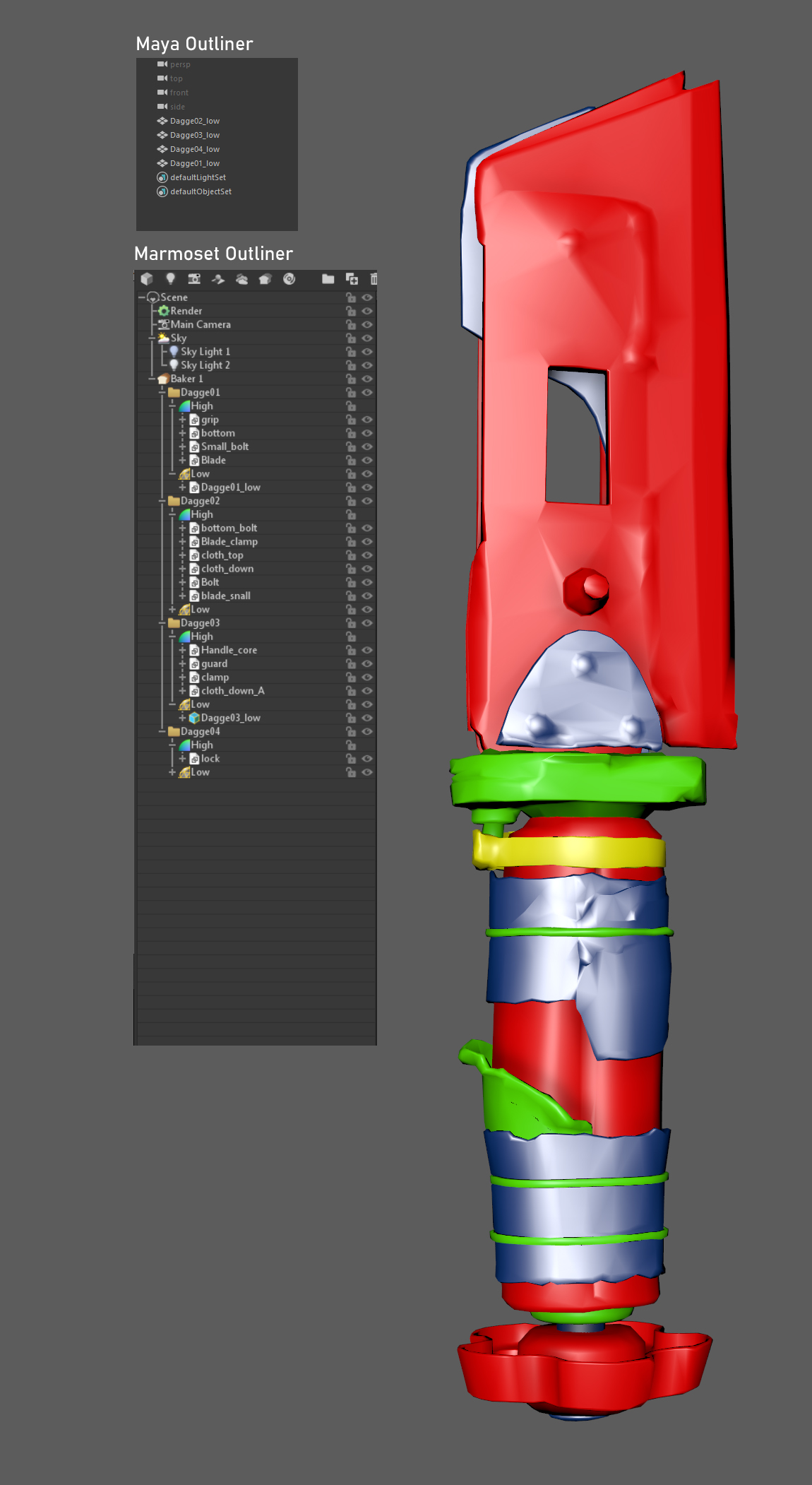
Task: Click the add shadow catcher toolbar icon
Action: pos(218,279)
